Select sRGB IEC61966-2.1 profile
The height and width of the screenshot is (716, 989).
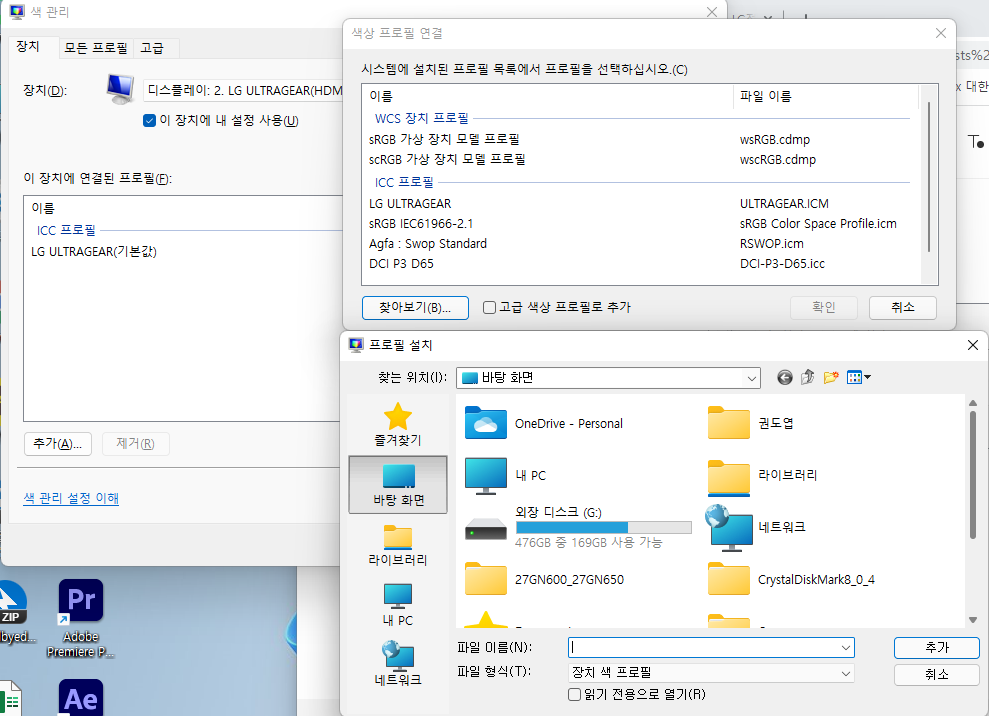(640, 224)
